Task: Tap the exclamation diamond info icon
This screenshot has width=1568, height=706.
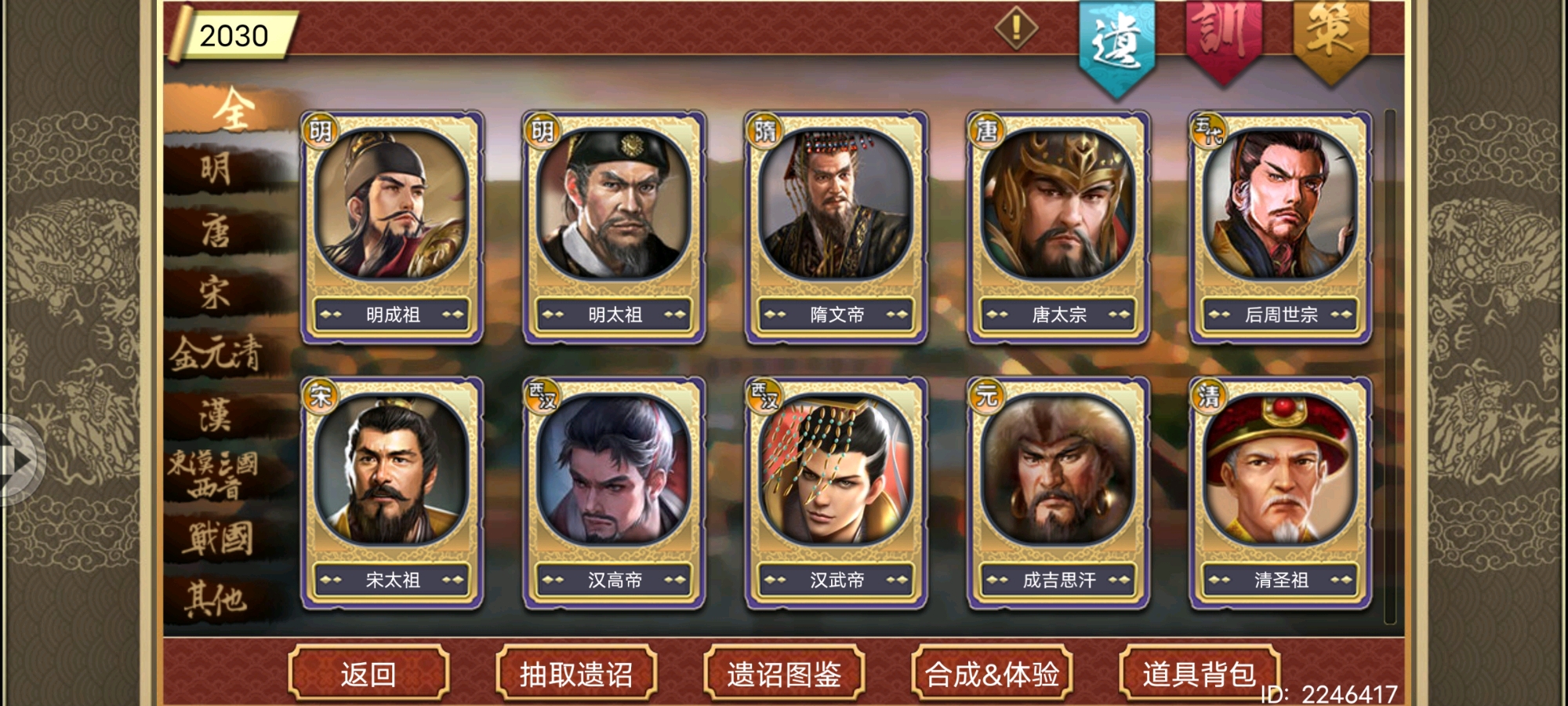Action: (x=1016, y=28)
